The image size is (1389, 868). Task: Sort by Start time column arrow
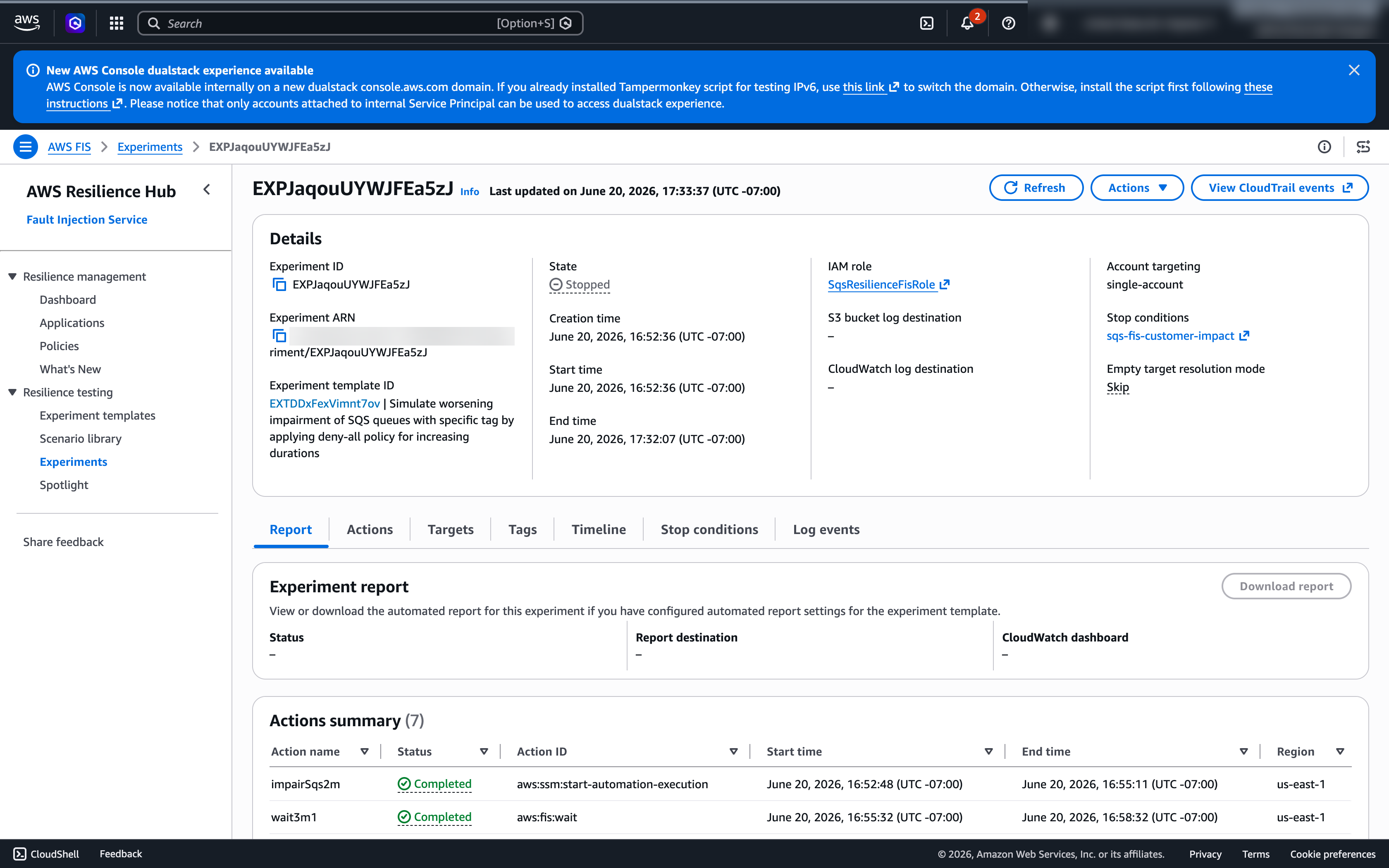pyautogui.click(x=989, y=751)
